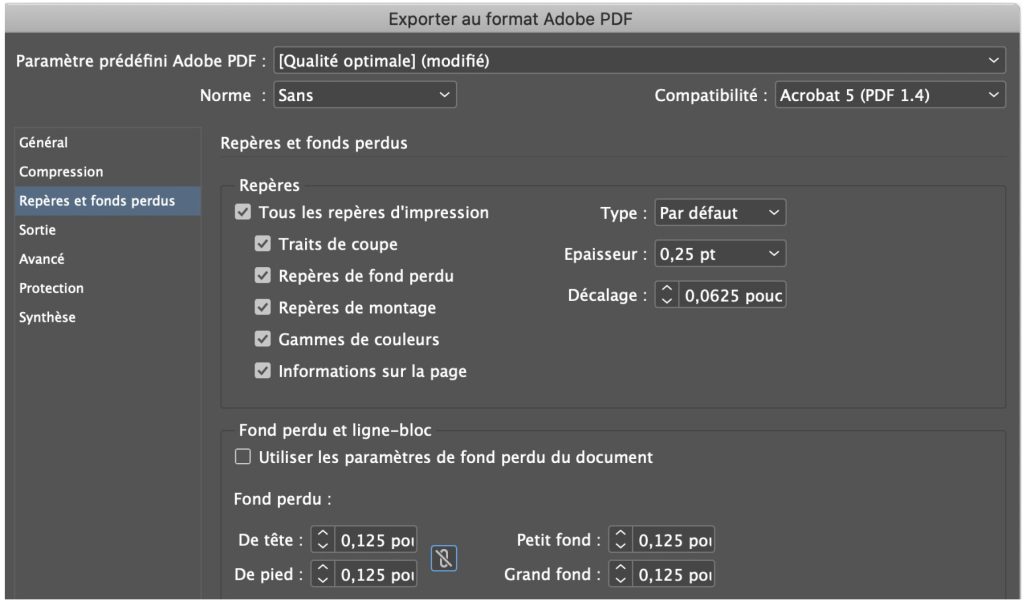Expand the Compatibilité dropdown

pyautogui.click(x=890, y=96)
